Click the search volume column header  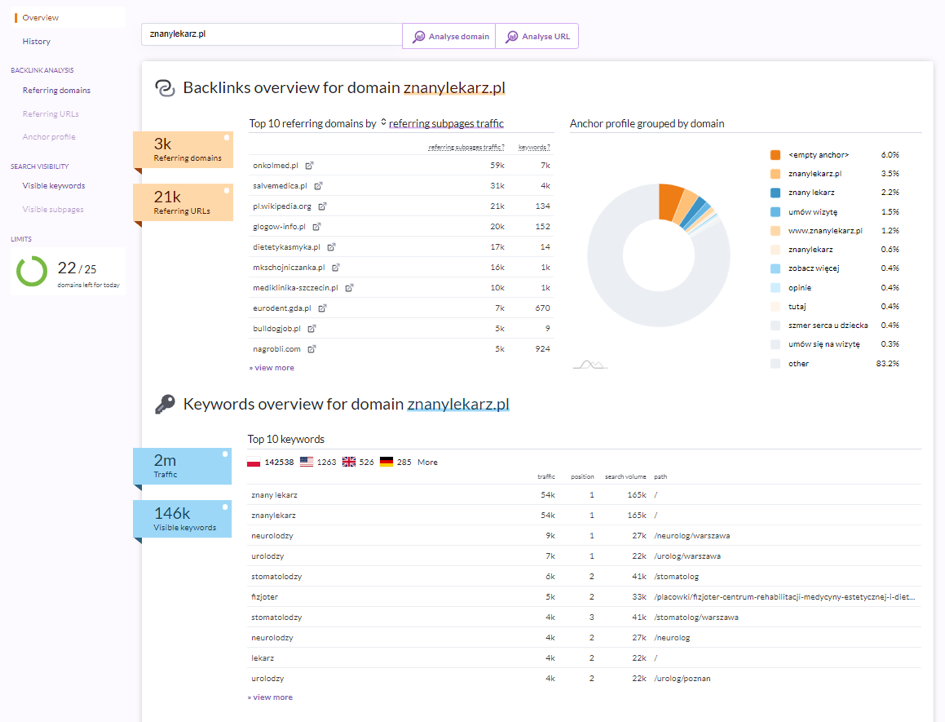click(625, 477)
